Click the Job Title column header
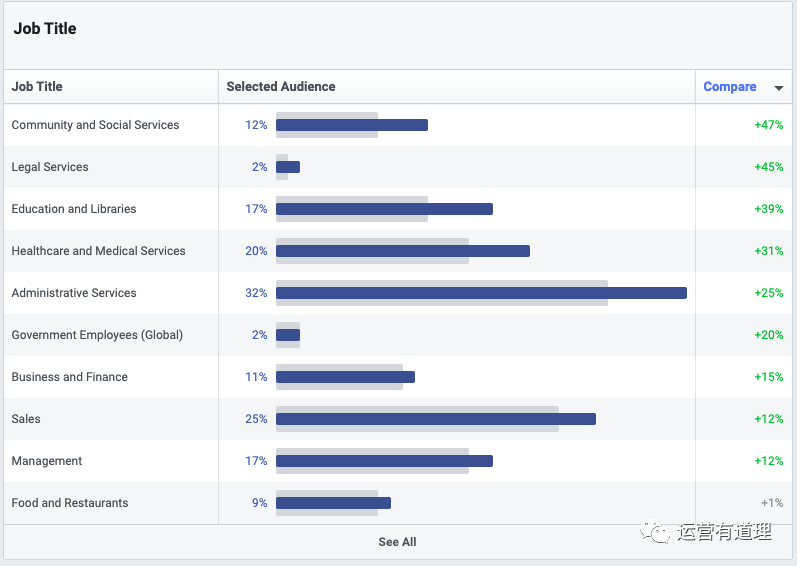 [x=37, y=87]
